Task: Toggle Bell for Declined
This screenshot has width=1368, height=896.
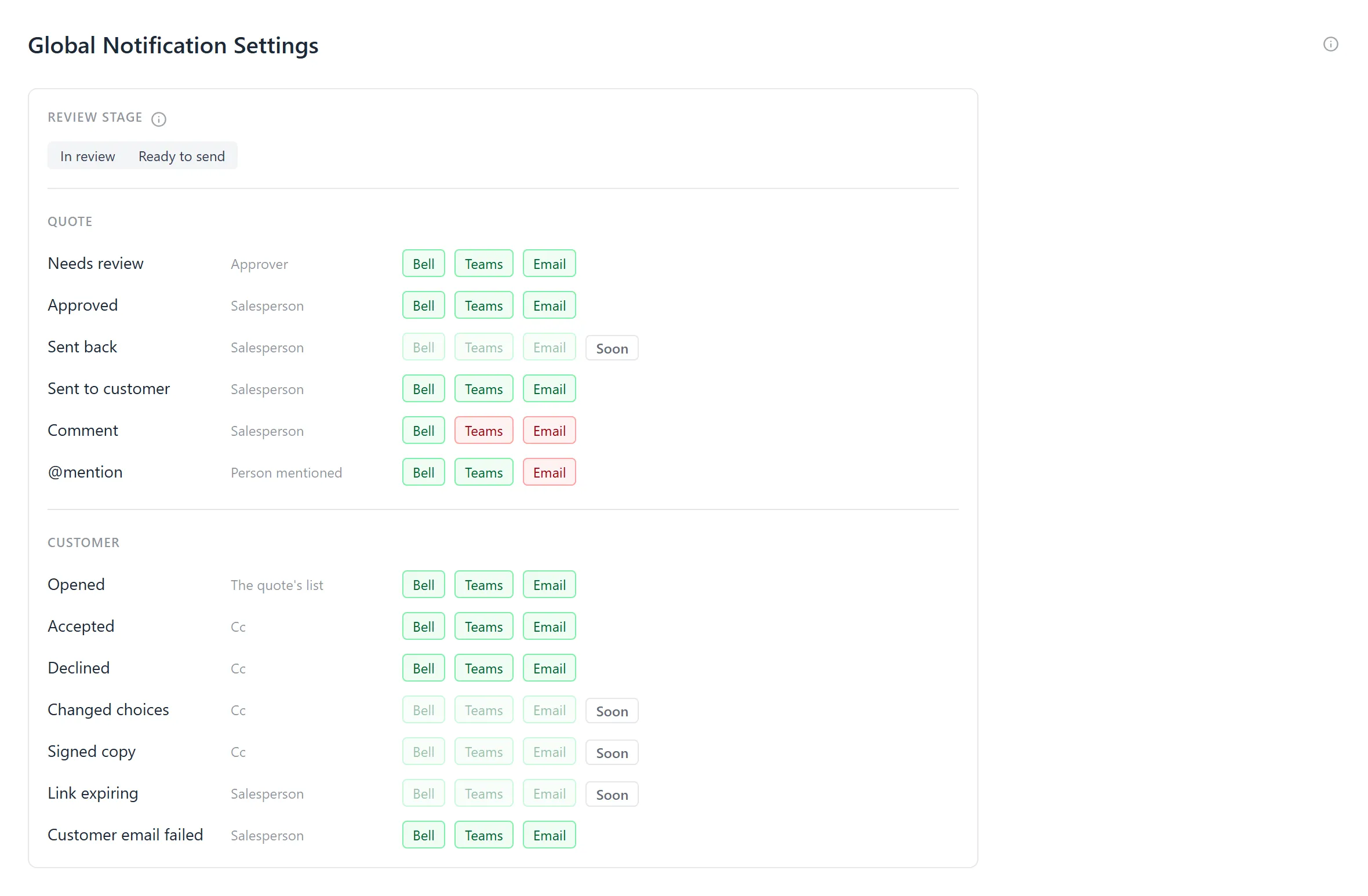Action: coord(424,668)
